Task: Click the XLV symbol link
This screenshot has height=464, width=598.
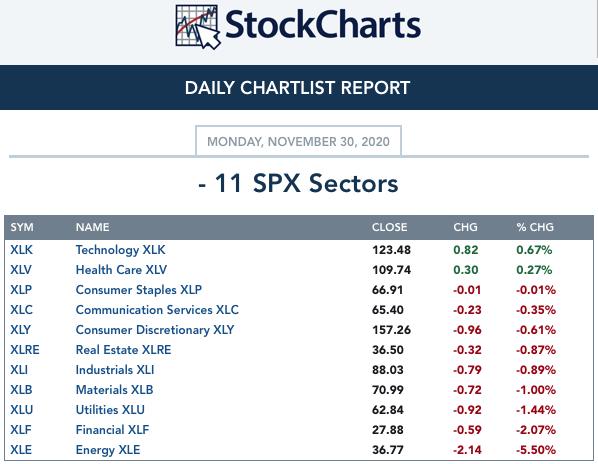Action: (x=21, y=270)
